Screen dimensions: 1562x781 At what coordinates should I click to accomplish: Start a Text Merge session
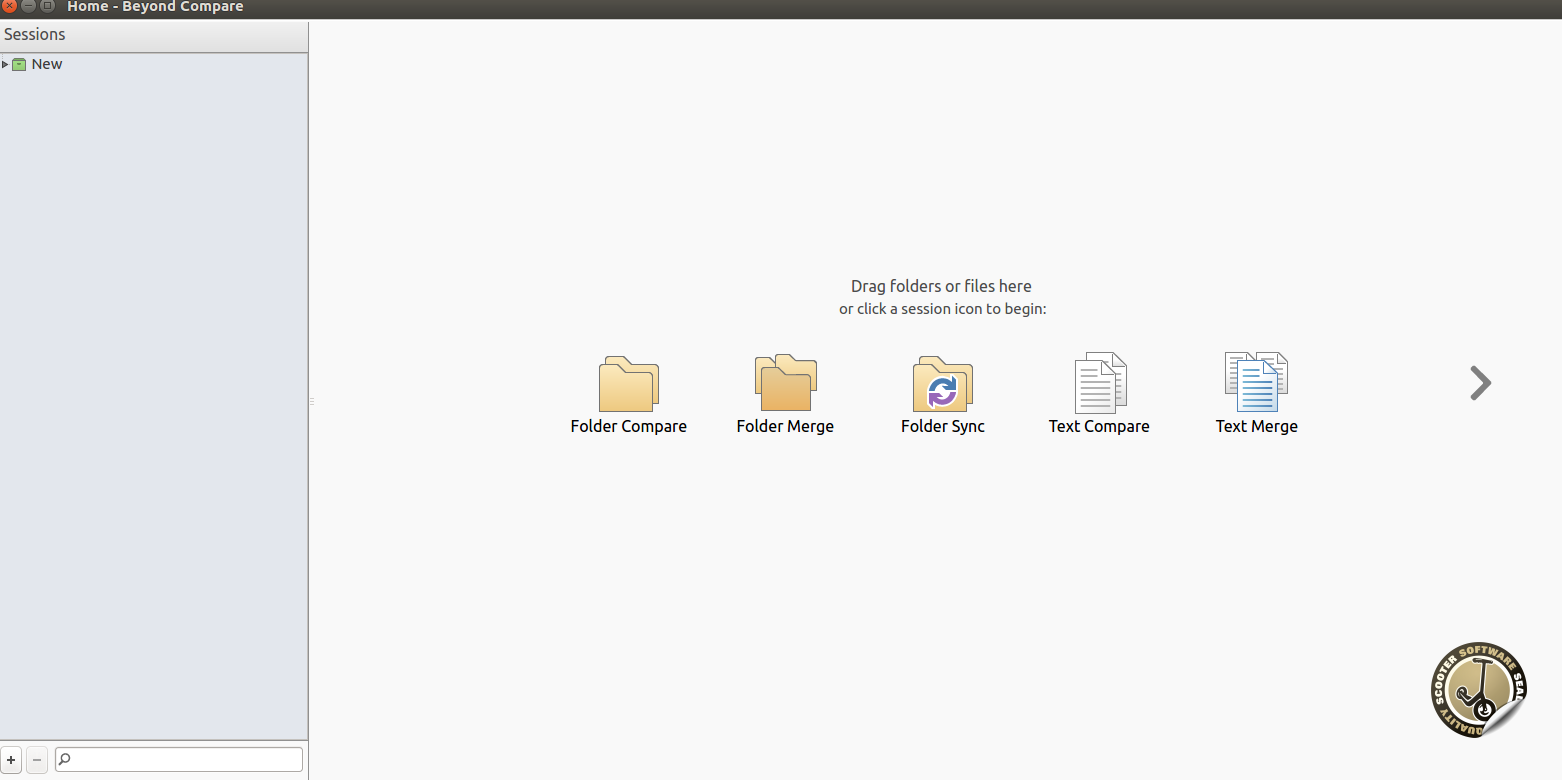[1256, 395]
